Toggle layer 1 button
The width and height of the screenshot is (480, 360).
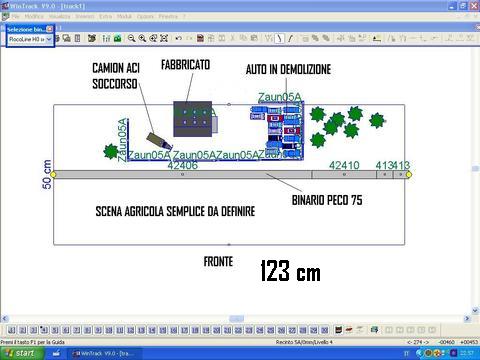click(12, 330)
